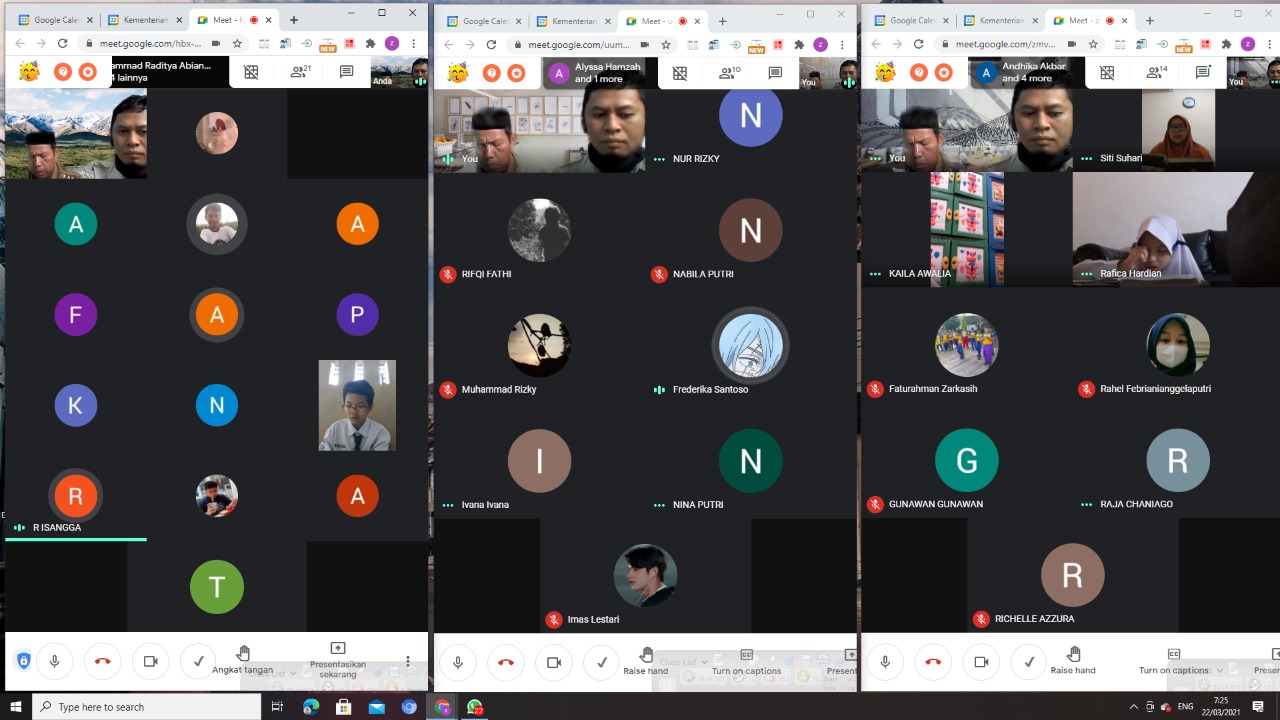Mute the microphone next to the blue shield icon
Viewport: 1280px width, 720px height.
click(55, 661)
